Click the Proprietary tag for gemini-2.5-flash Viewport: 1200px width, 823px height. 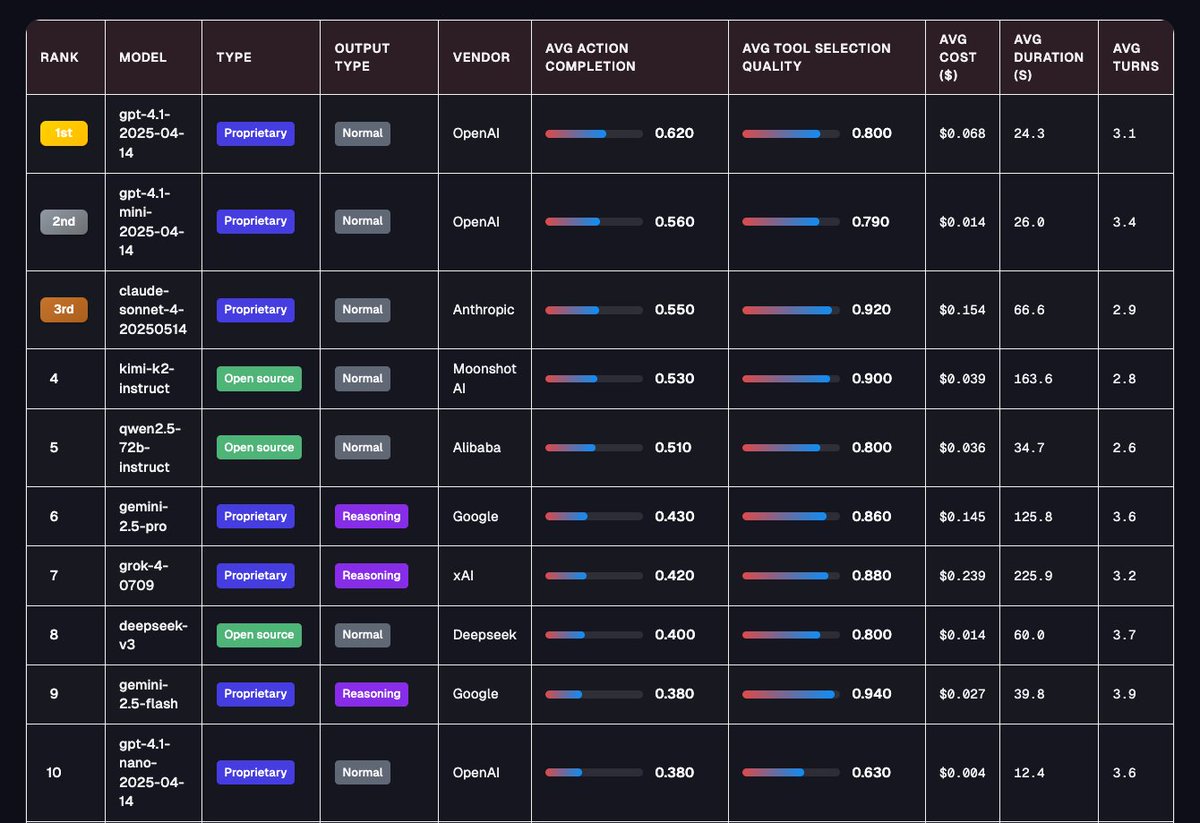pyautogui.click(x=255, y=693)
